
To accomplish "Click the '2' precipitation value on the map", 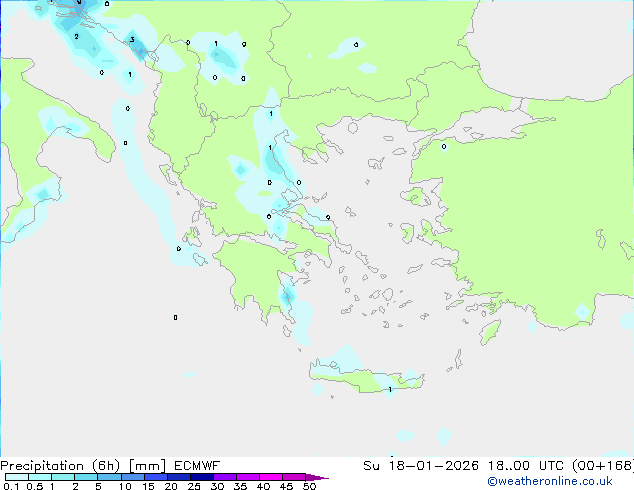I will click(76, 36).
